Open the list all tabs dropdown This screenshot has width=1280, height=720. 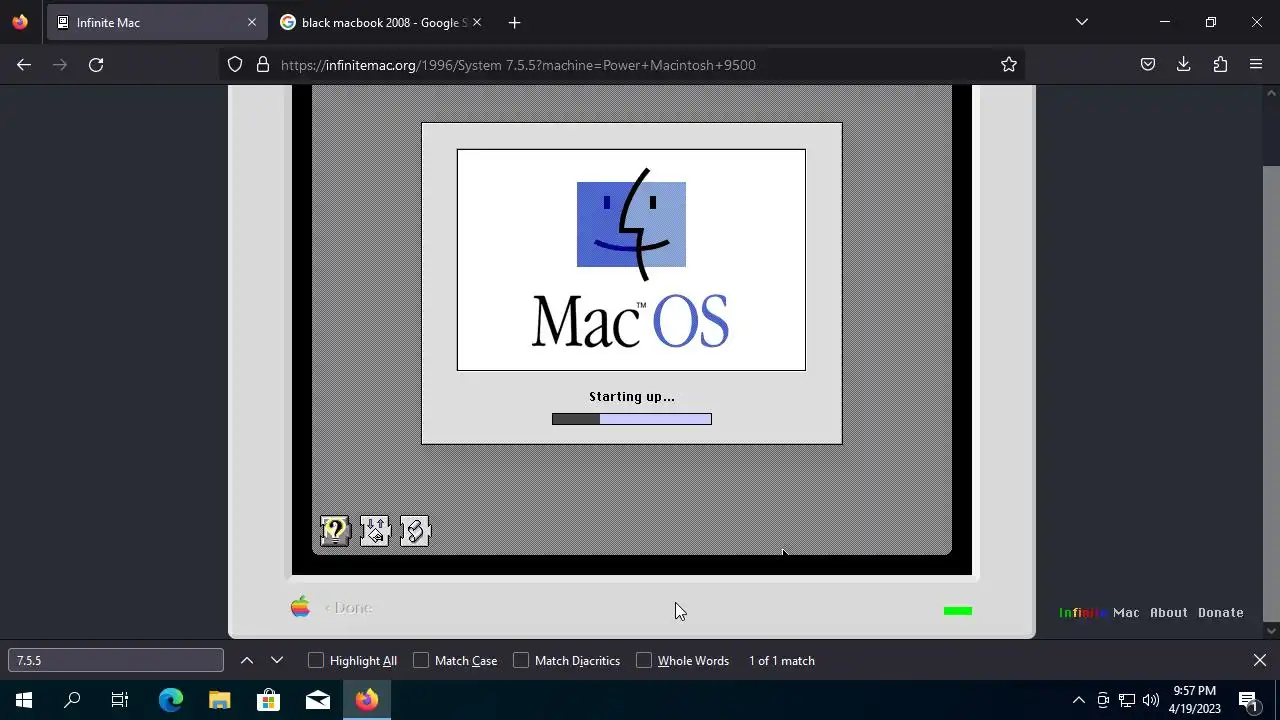pos(1081,22)
